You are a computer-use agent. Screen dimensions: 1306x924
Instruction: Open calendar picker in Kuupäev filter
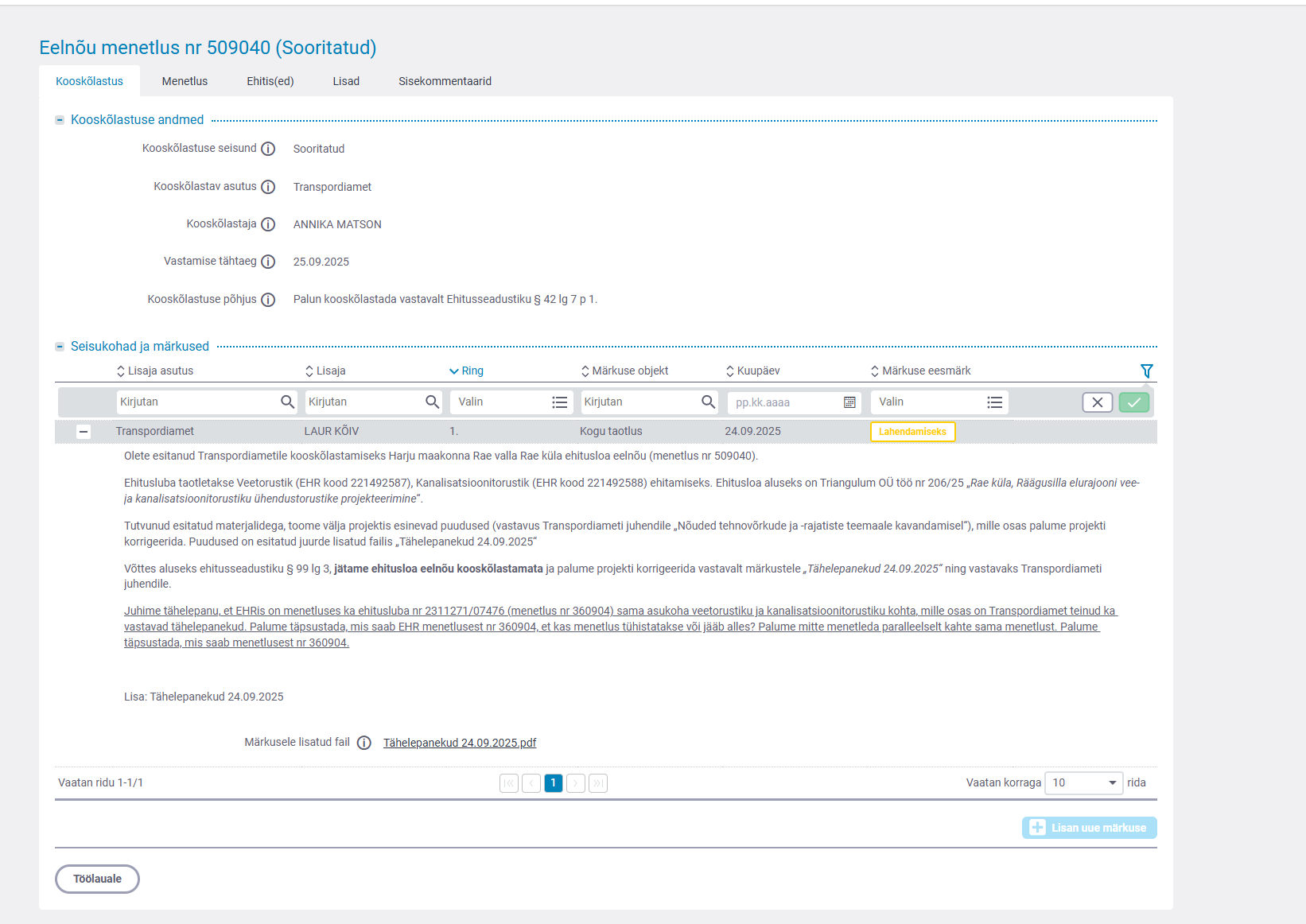point(849,402)
